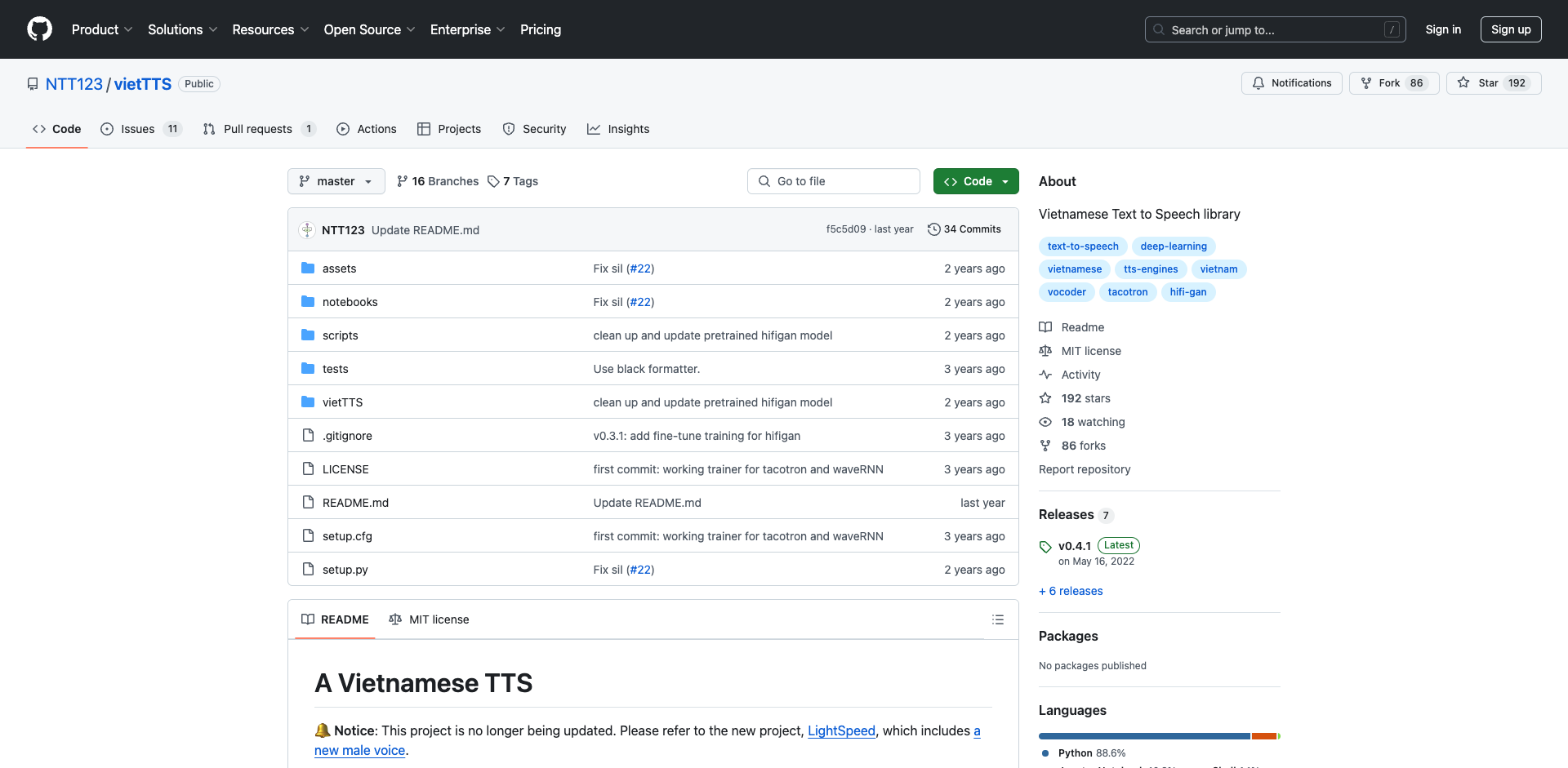1568x768 pixels.
Task: Open the 16 Branches link
Action: pos(438,181)
